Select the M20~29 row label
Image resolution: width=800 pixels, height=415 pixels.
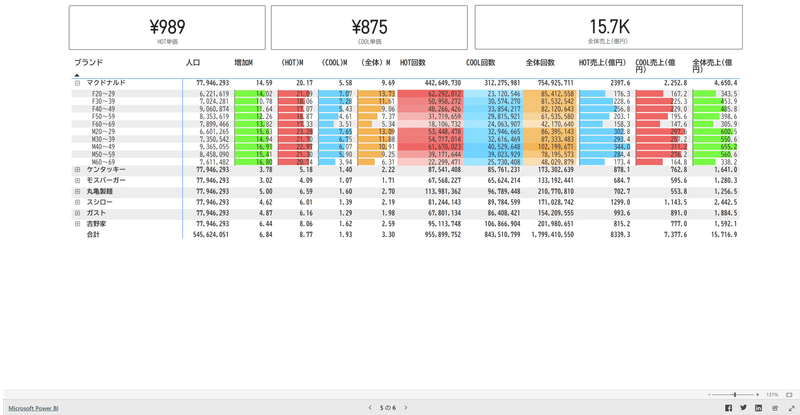point(104,132)
